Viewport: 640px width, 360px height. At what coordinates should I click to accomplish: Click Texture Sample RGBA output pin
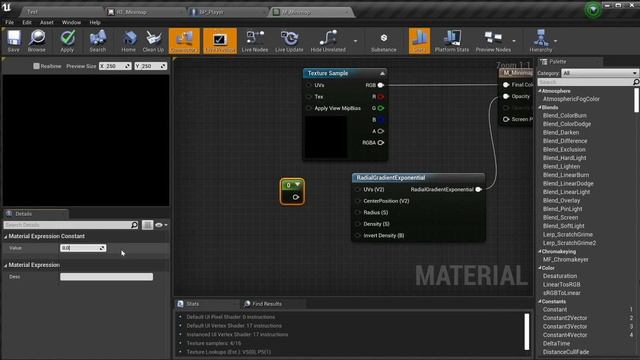(380, 142)
